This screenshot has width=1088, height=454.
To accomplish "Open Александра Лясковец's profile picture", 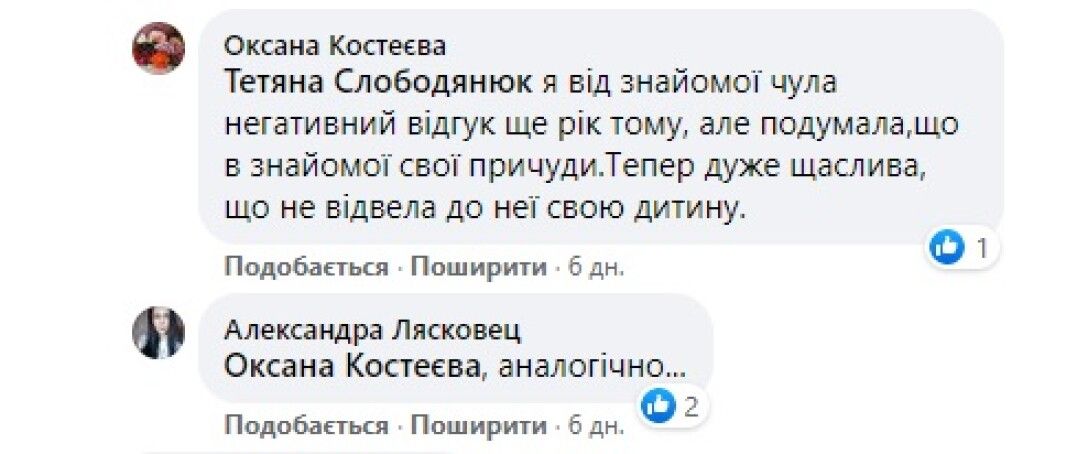I will click(158, 333).
